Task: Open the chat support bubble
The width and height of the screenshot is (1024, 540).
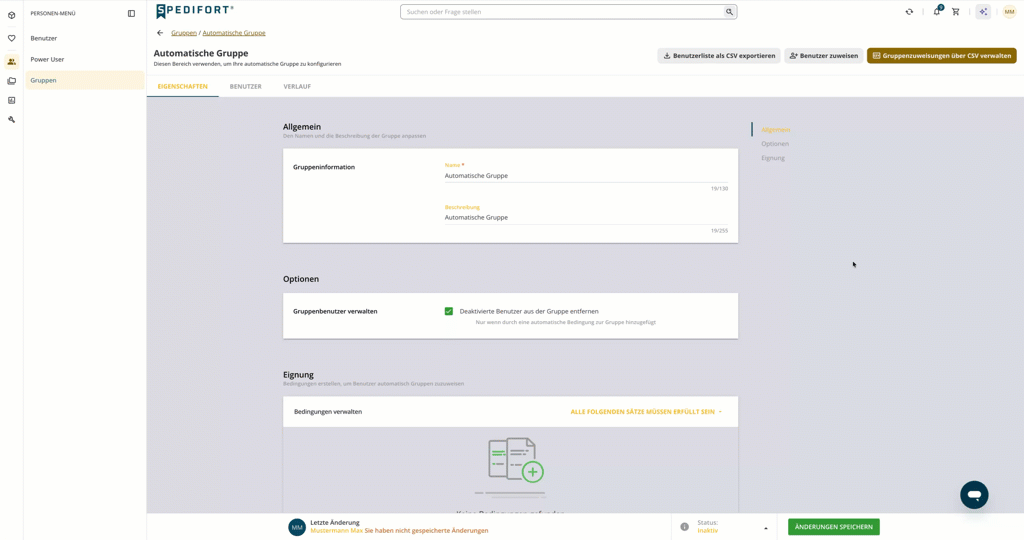Action: (x=974, y=495)
